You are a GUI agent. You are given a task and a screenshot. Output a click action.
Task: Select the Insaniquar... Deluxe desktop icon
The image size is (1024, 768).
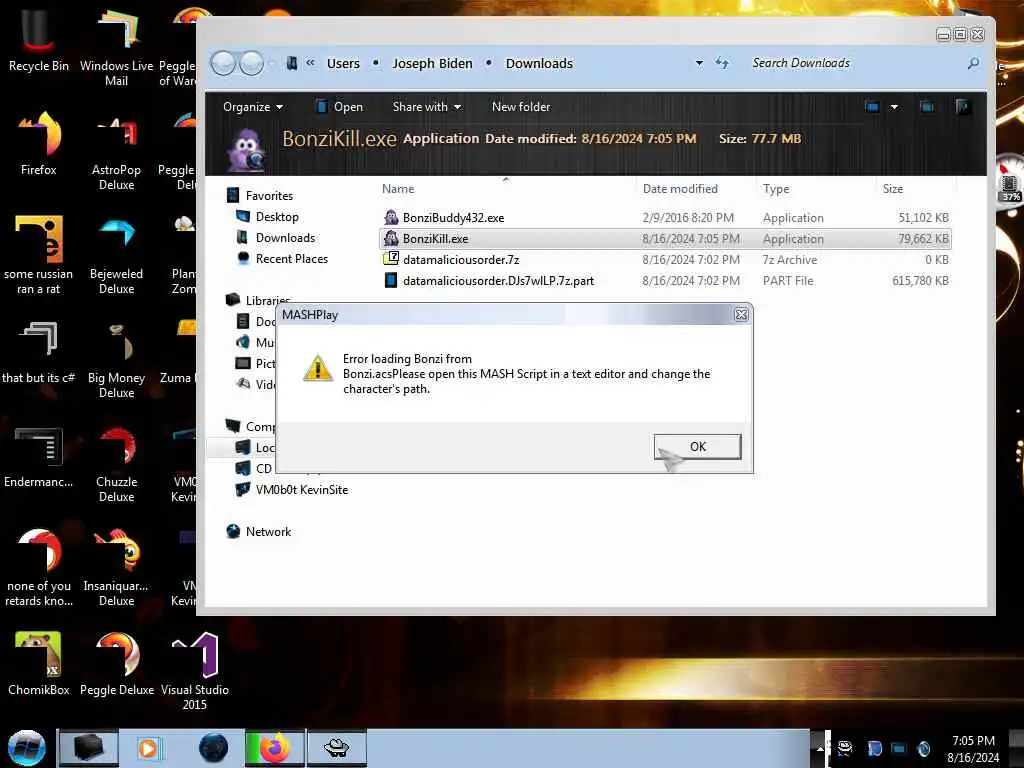pyautogui.click(x=116, y=567)
